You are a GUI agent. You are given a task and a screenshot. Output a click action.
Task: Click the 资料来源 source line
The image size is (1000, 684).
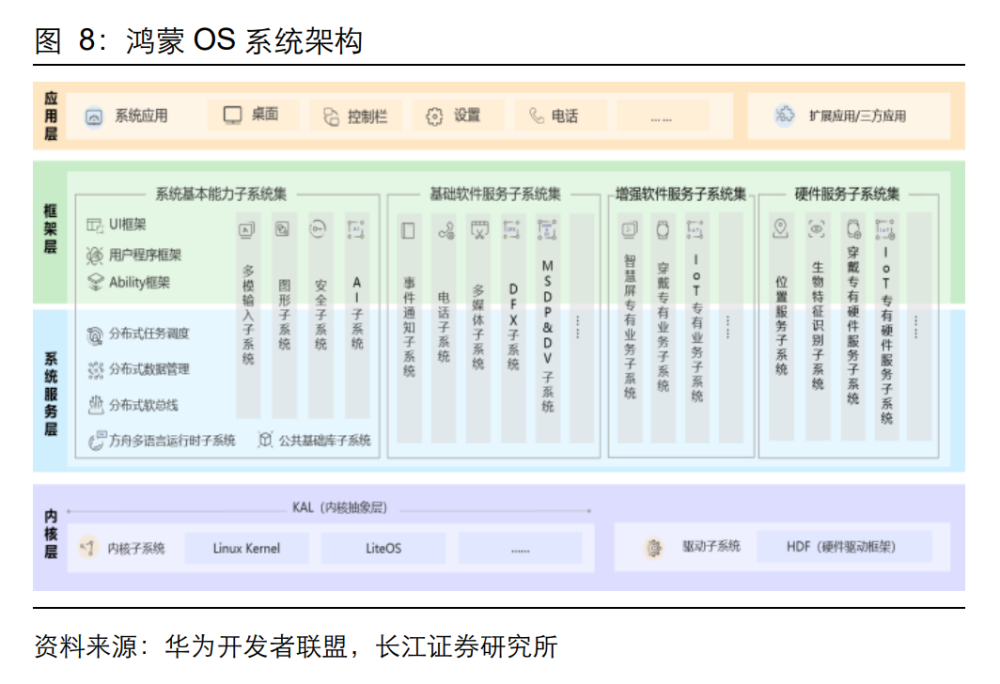tap(296, 646)
